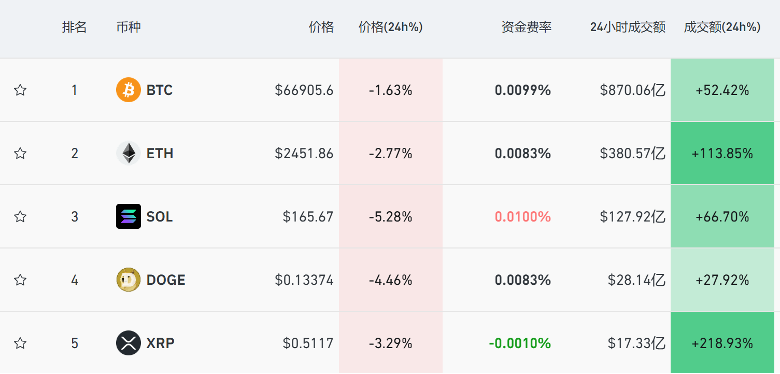Click the +218.93% green volume cell
The width and height of the screenshot is (780, 374).
tap(722, 343)
